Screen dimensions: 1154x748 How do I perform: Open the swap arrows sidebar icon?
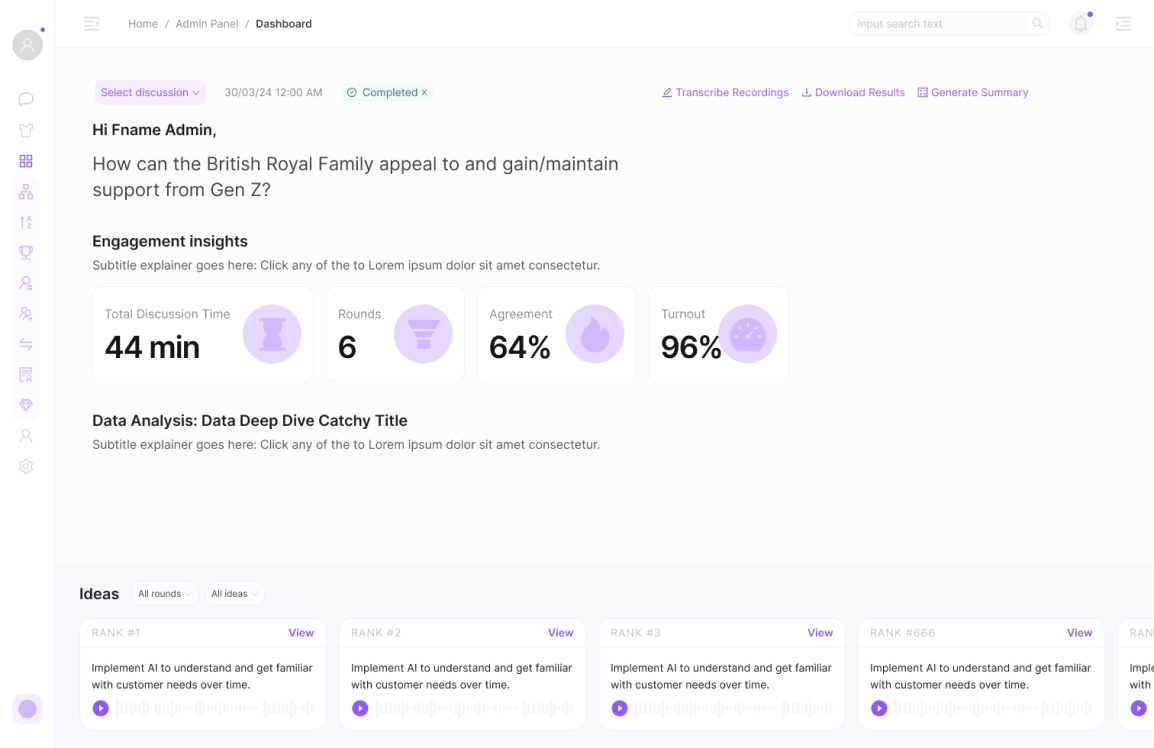pyautogui.click(x=26, y=344)
